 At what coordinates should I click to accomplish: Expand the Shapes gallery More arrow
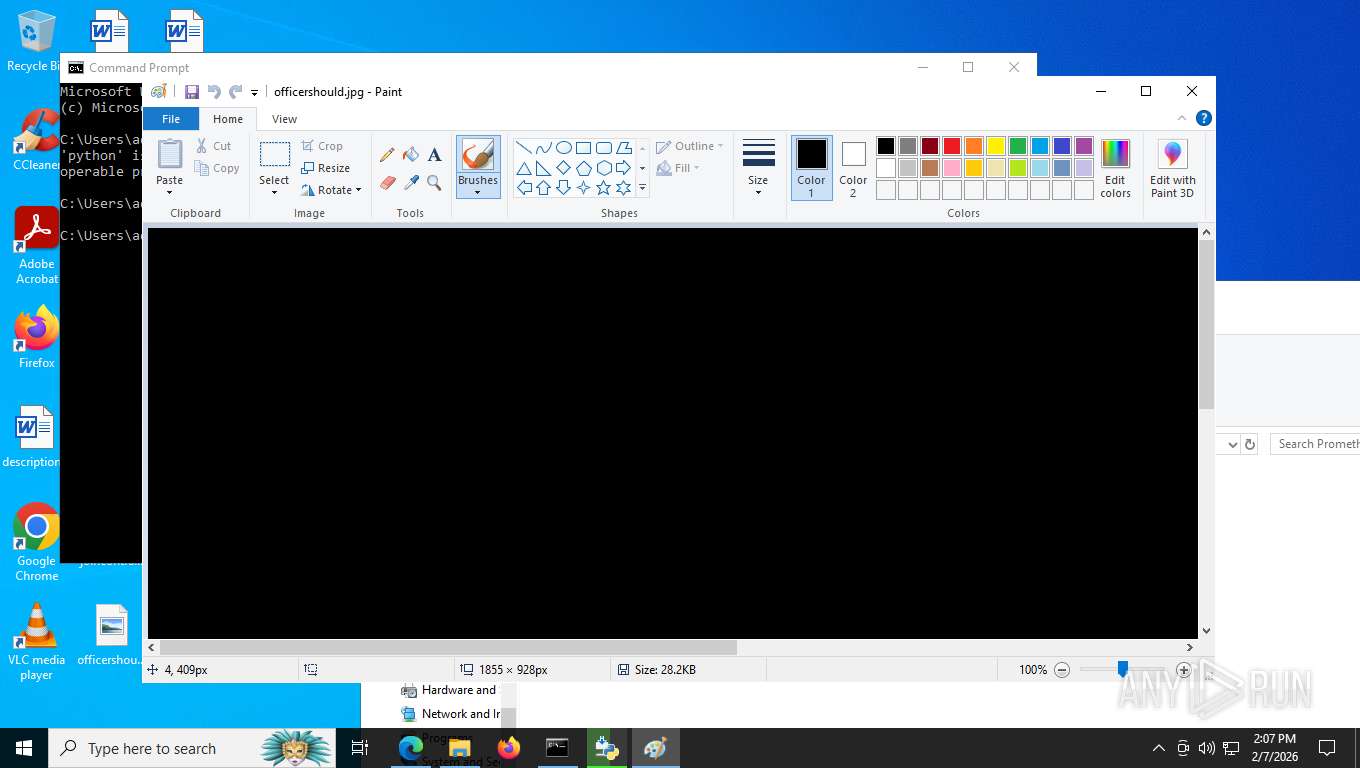click(x=642, y=188)
